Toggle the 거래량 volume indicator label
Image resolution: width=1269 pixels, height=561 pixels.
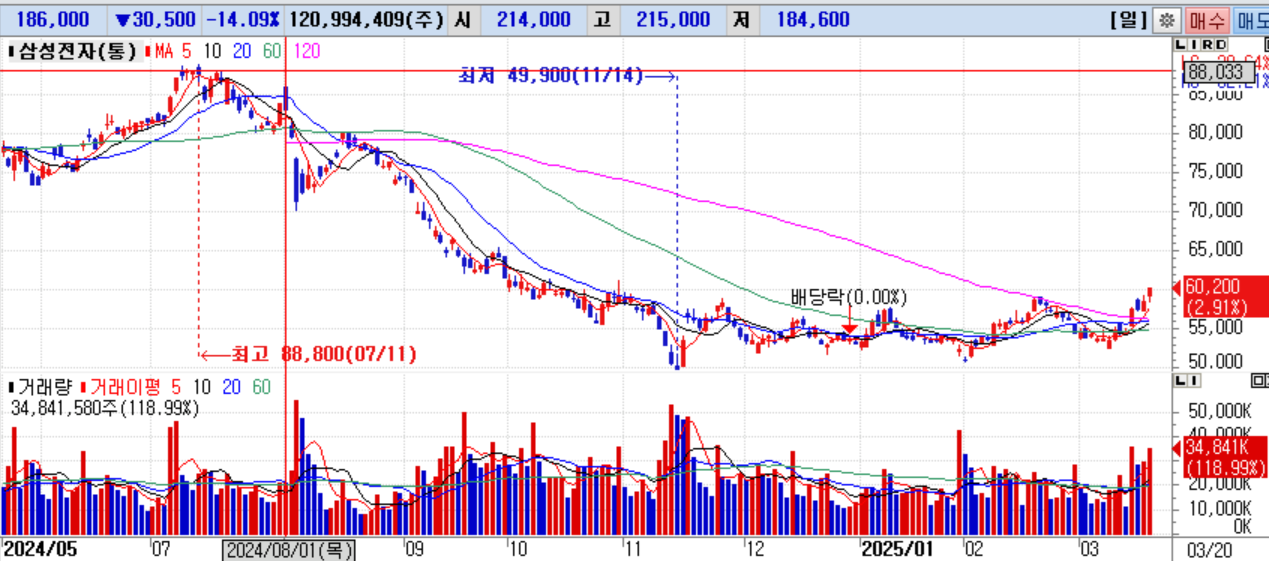(x=45, y=387)
